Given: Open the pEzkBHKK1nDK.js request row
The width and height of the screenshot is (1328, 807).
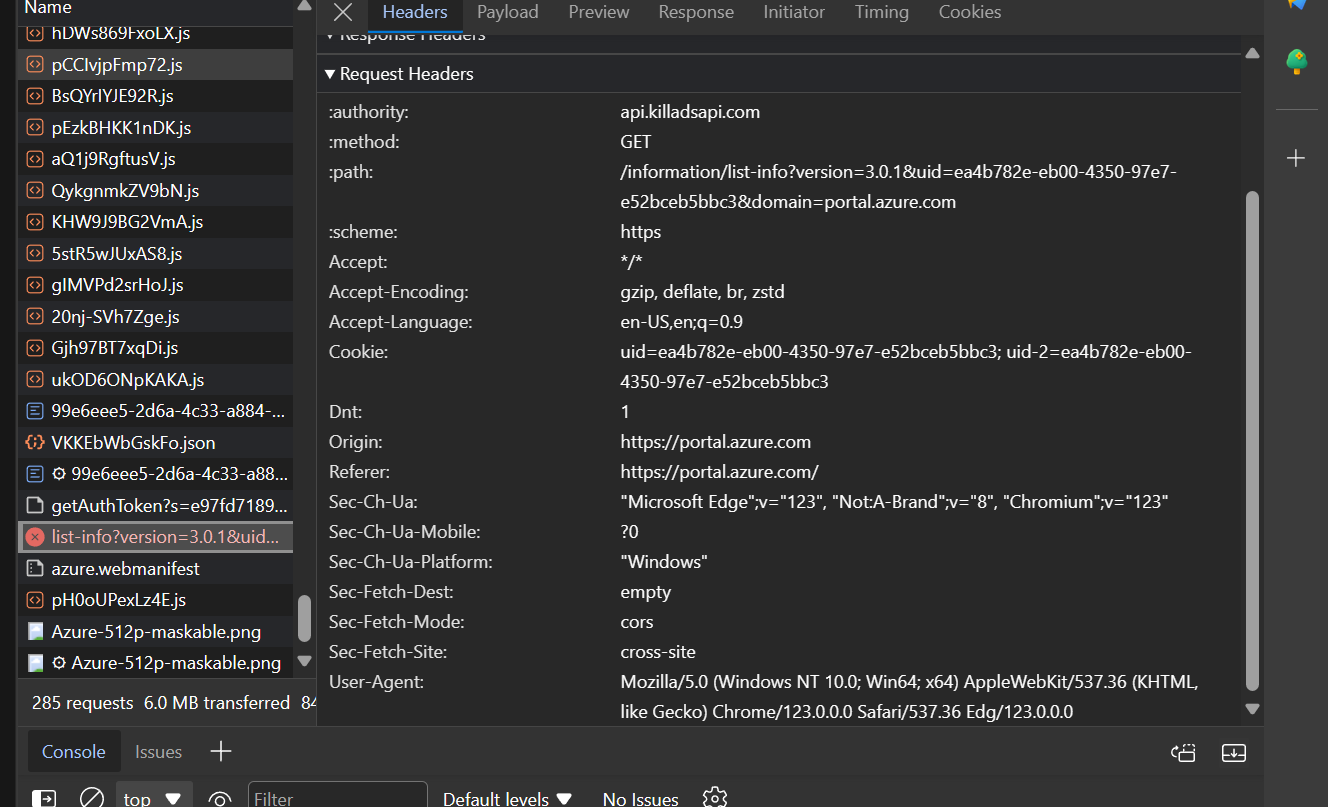Looking at the screenshot, I should pos(155,128).
